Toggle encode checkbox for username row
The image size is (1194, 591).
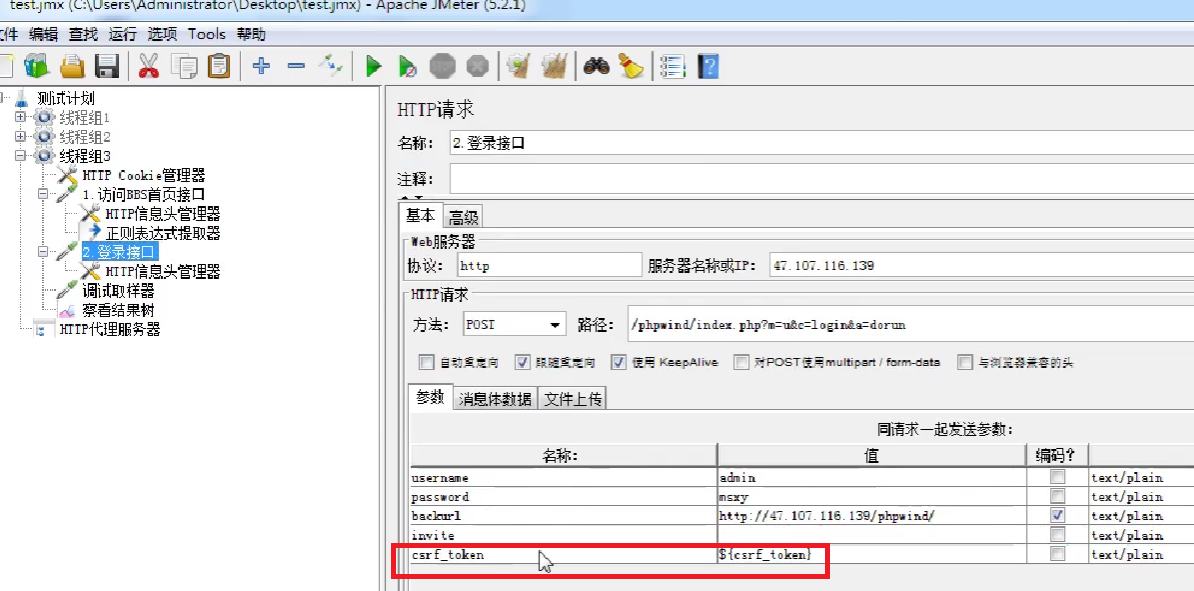[1057, 478]
